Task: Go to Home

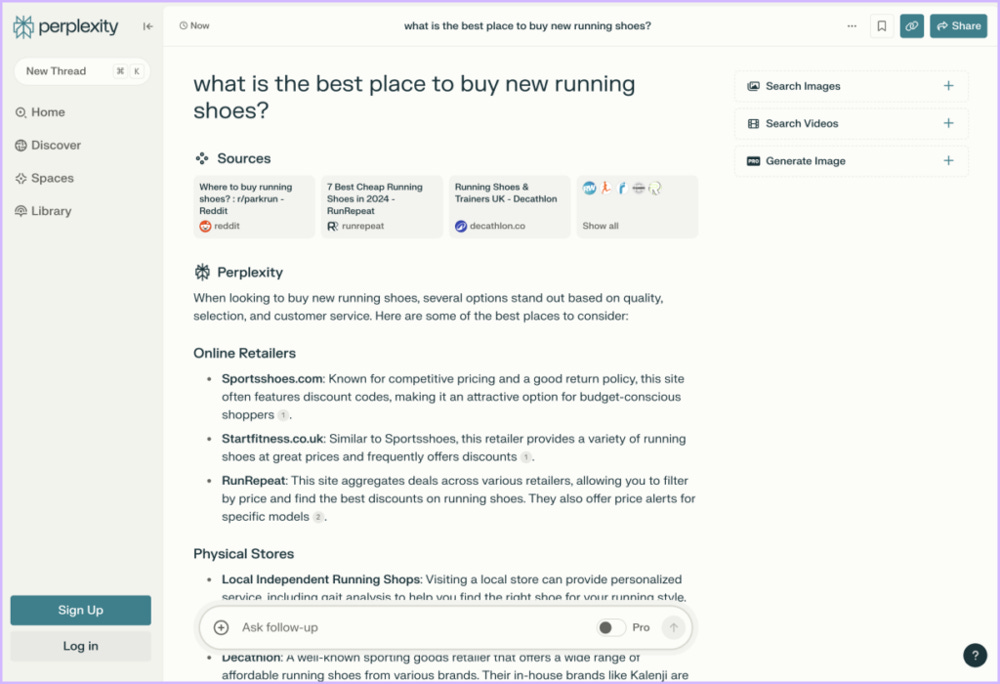Action: tap(40, 112)
